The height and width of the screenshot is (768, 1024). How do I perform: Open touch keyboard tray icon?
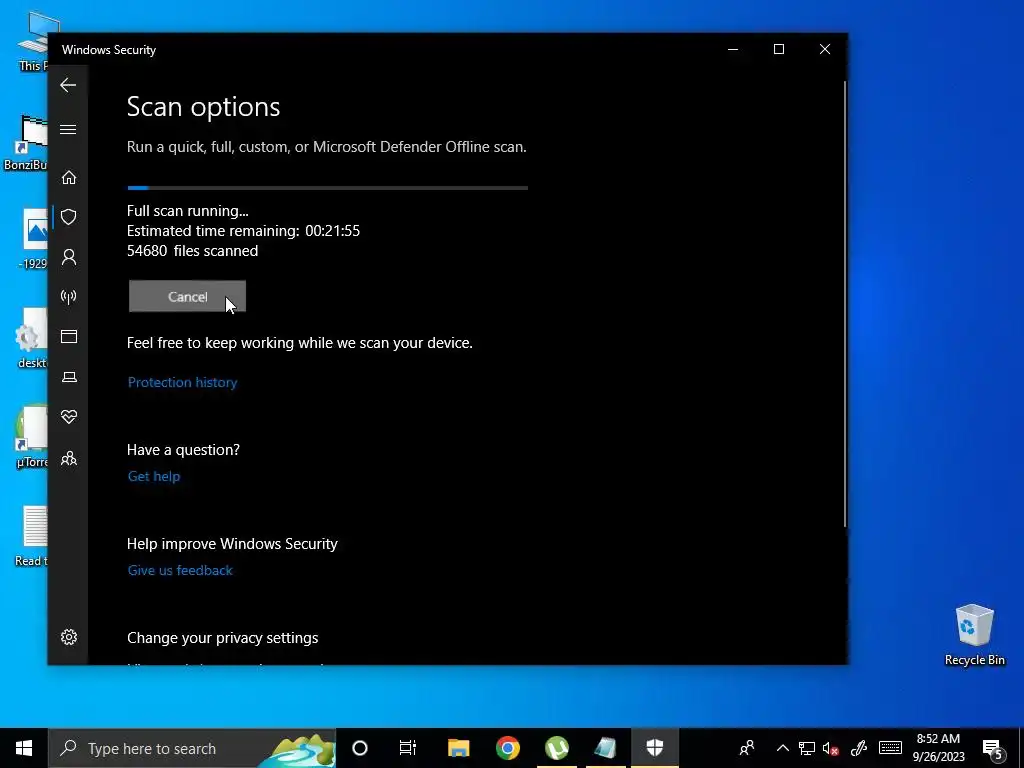point(890,748)
